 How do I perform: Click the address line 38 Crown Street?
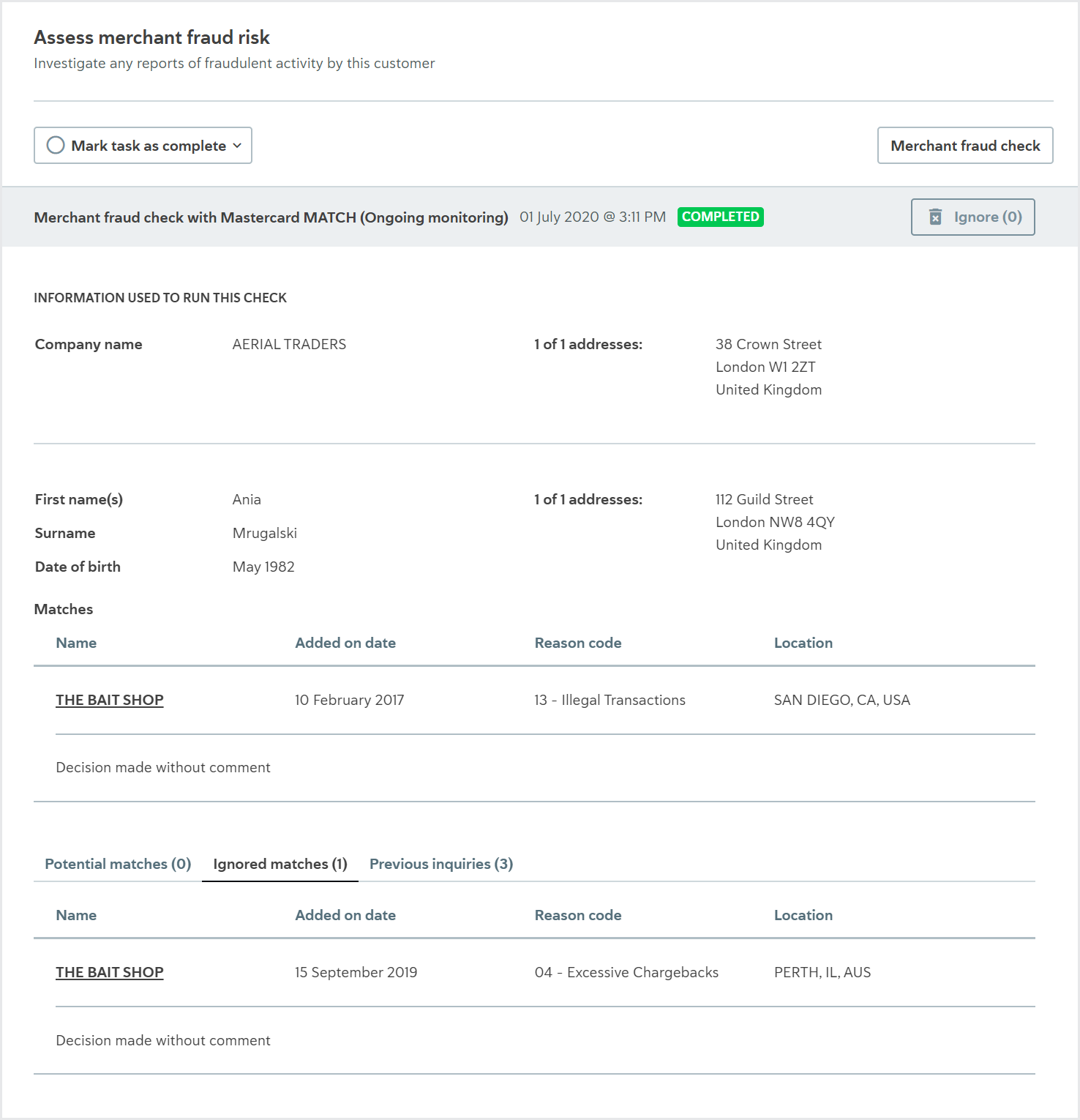click(768, 344)
